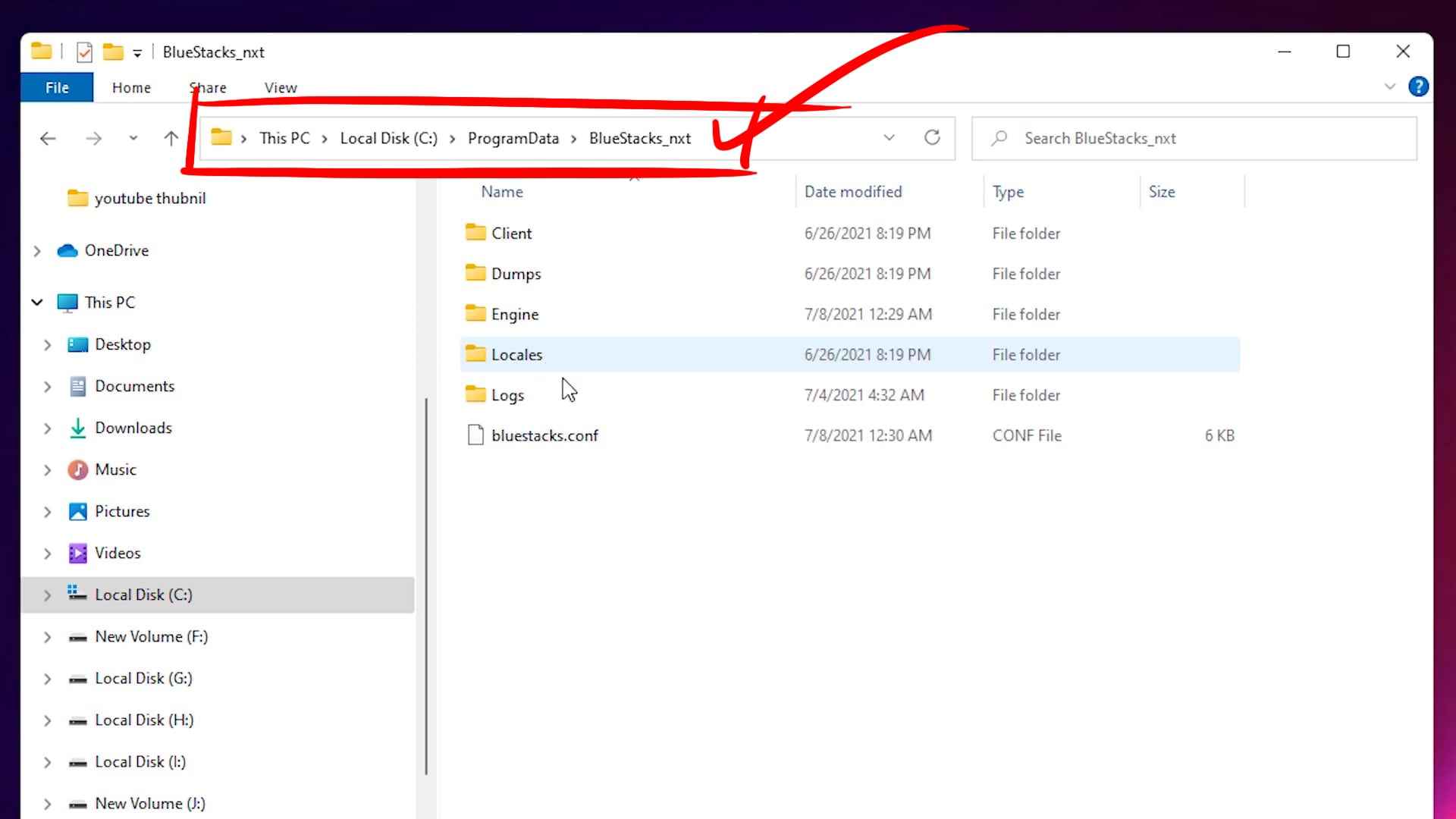Open the address bar history dropdown

pos(888,138)
